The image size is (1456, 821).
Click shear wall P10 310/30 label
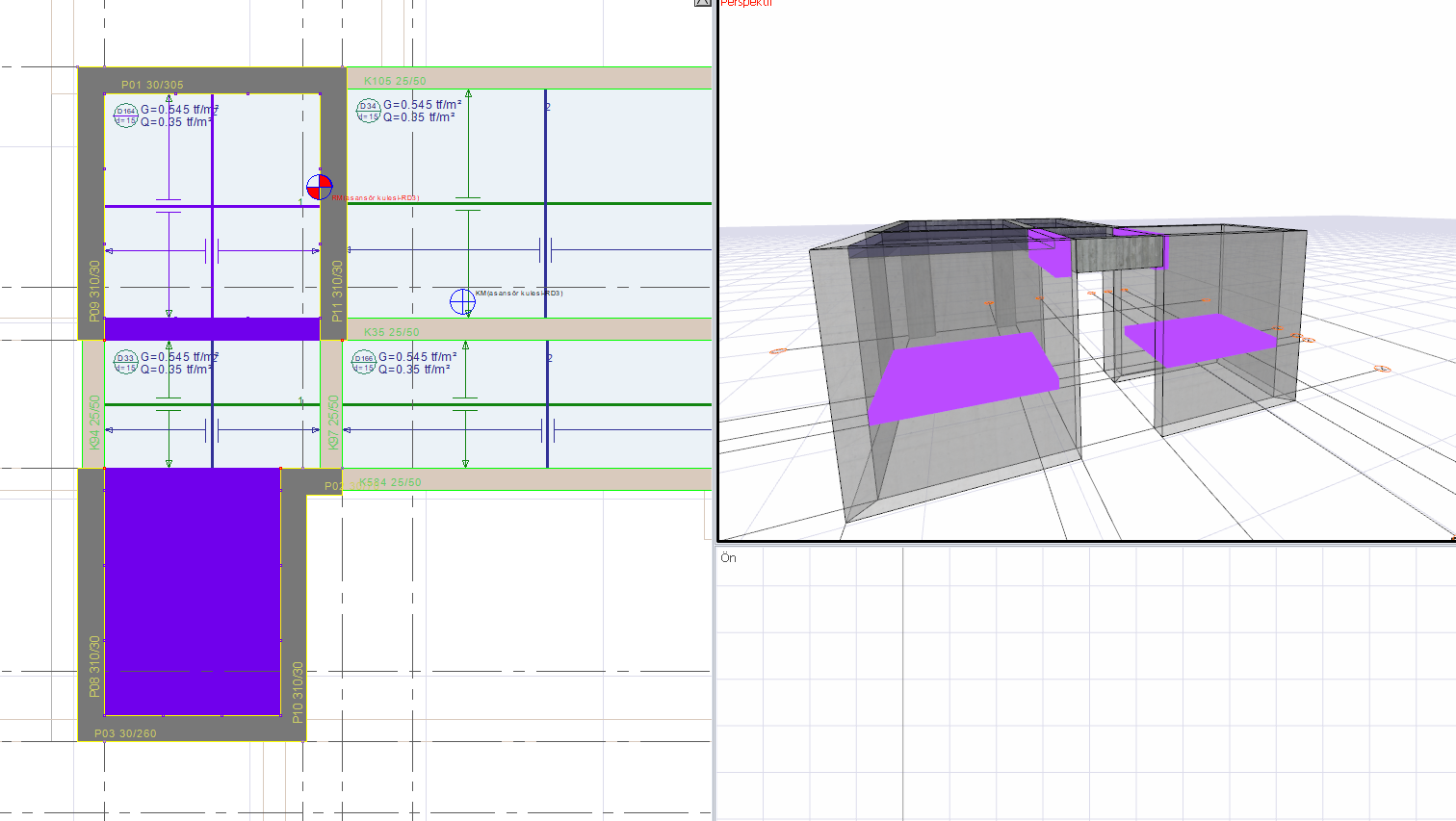[297, 692]
